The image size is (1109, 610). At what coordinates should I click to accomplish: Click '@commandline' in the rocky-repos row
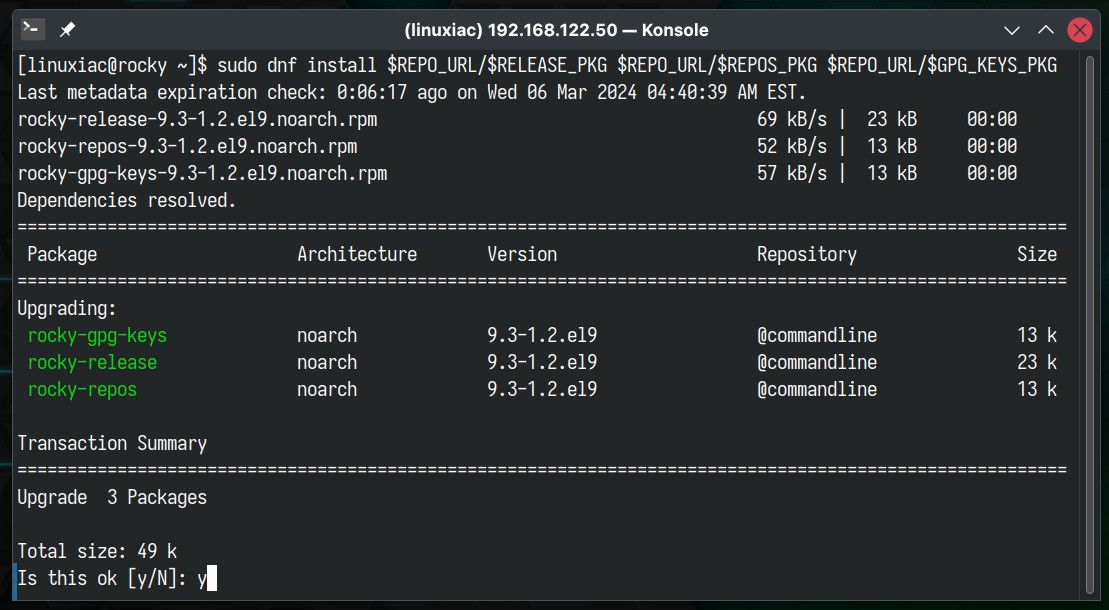(817, 389)
